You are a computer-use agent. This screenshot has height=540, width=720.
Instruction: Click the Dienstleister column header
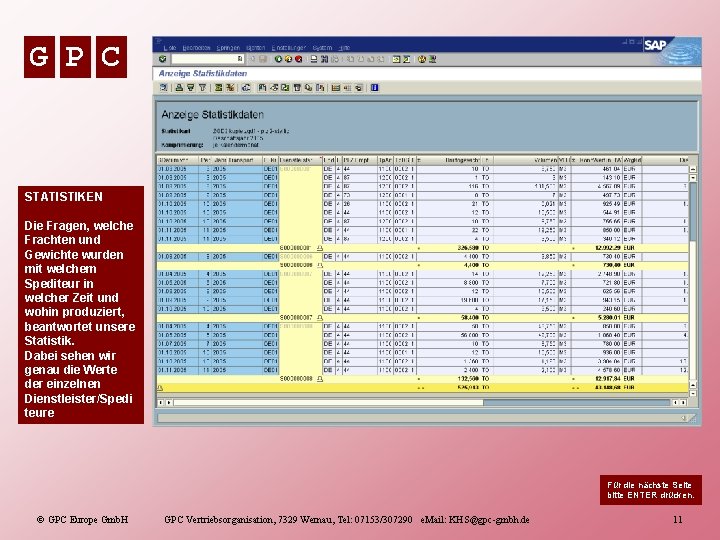click(x=300, y=160)
